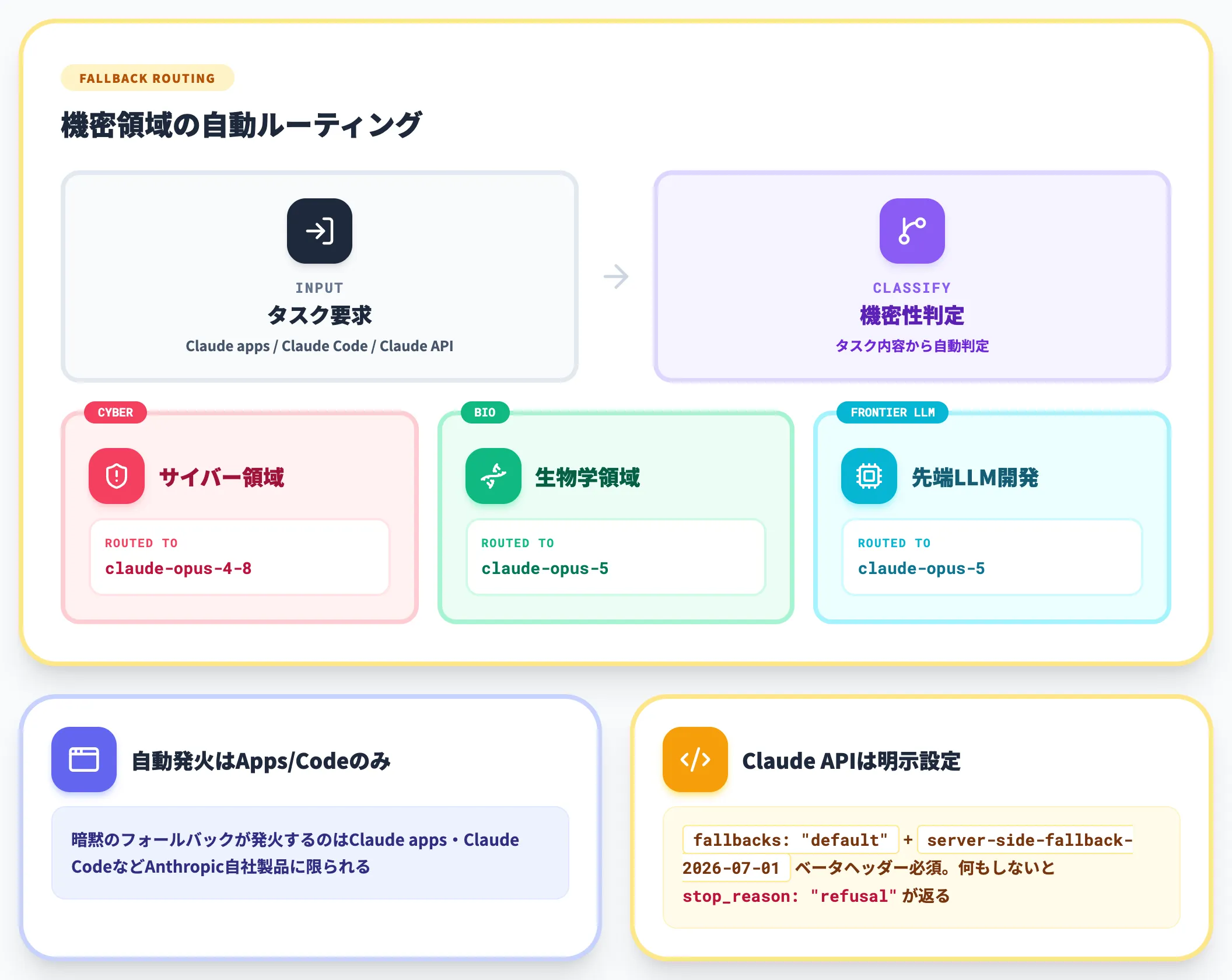Click the CLASSIFY label above 機密性判定
1232x980 pixels.
(912, 288)
